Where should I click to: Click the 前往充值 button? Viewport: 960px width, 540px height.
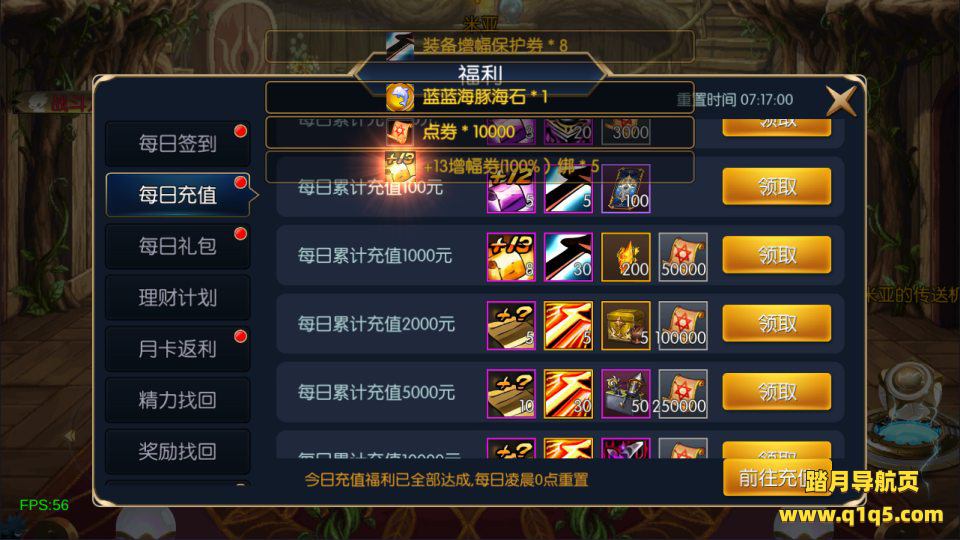pos(776,478)
